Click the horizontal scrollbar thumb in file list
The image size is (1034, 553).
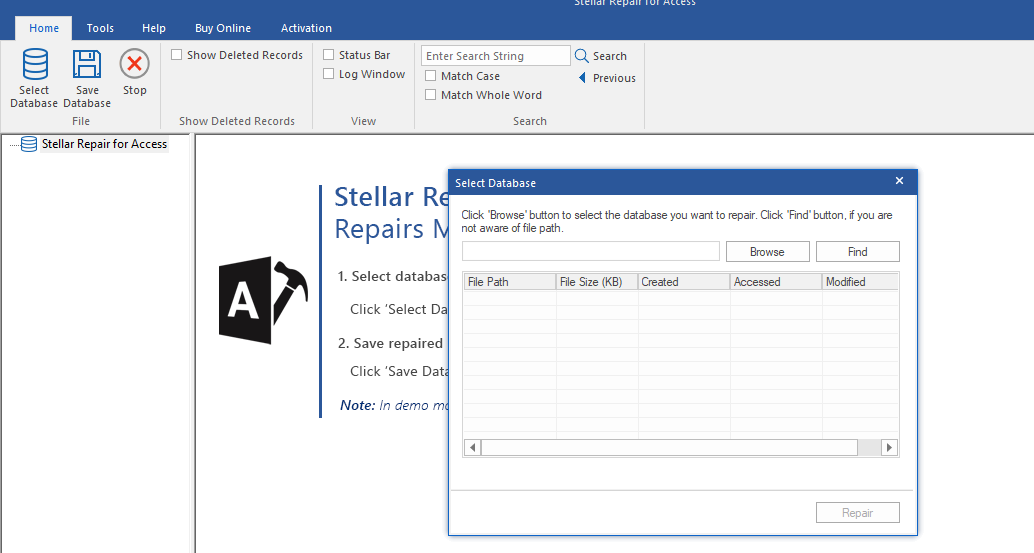click(x=669, y=448)
